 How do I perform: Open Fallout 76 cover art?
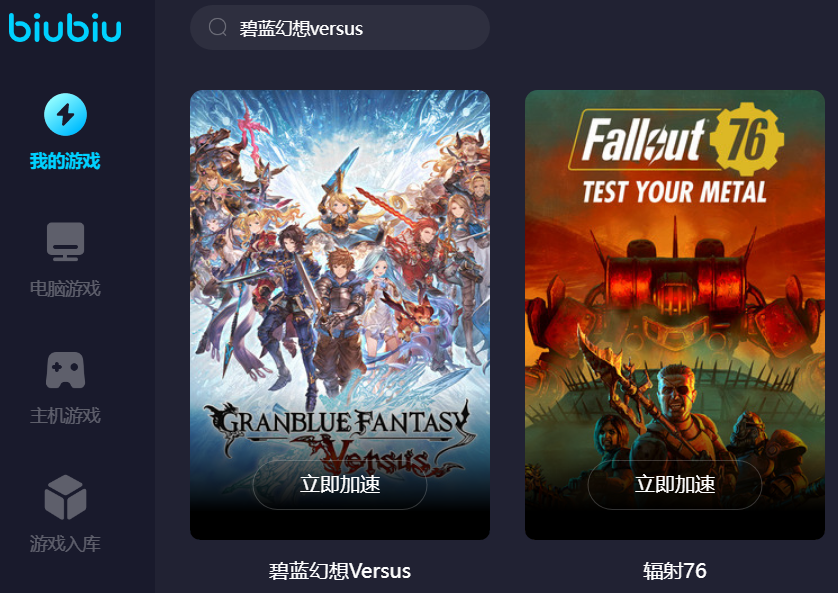(x=674, y=267)
